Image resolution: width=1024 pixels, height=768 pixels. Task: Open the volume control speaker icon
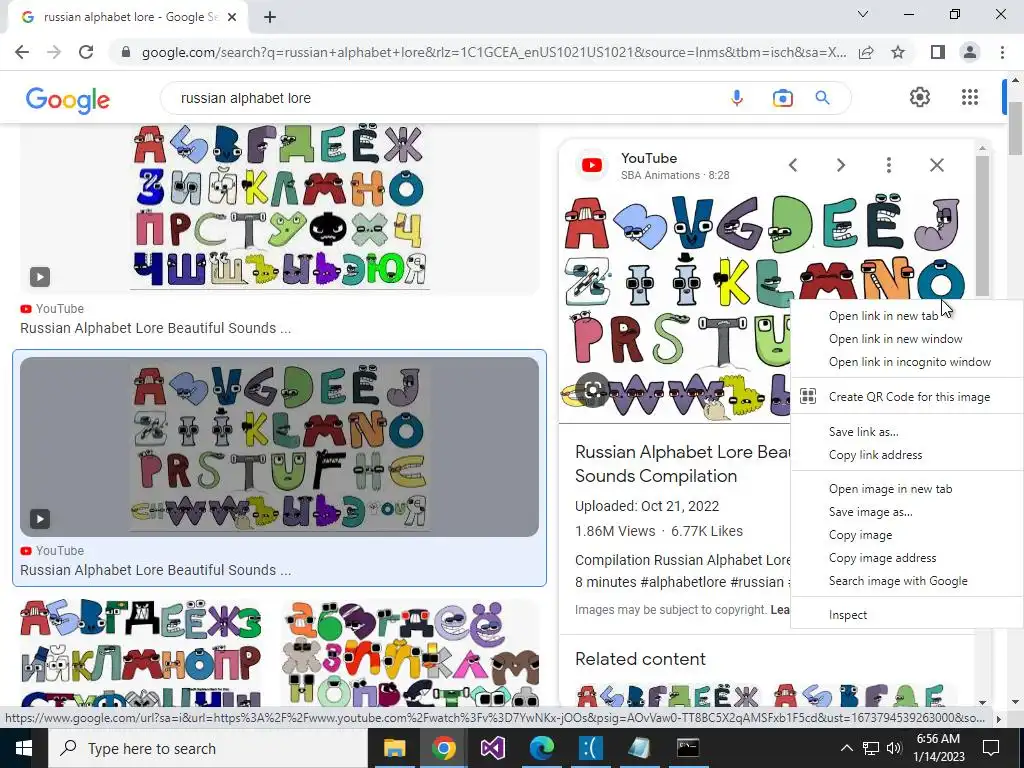[894, 748]
